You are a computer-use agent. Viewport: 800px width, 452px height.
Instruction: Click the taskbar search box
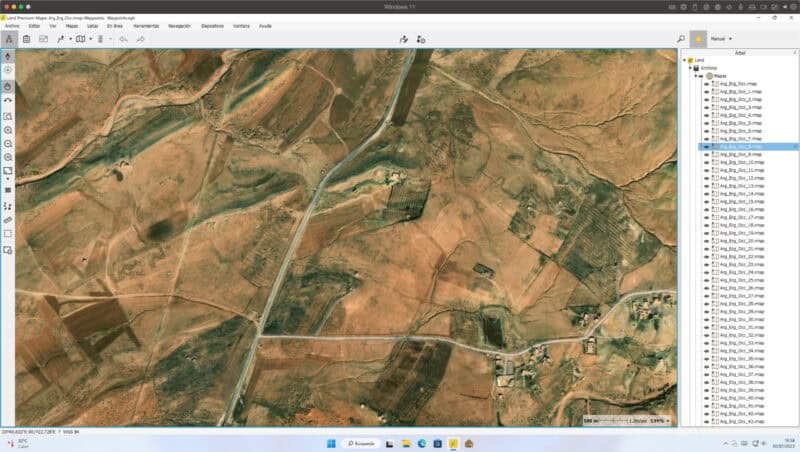[x=361, y=443]
